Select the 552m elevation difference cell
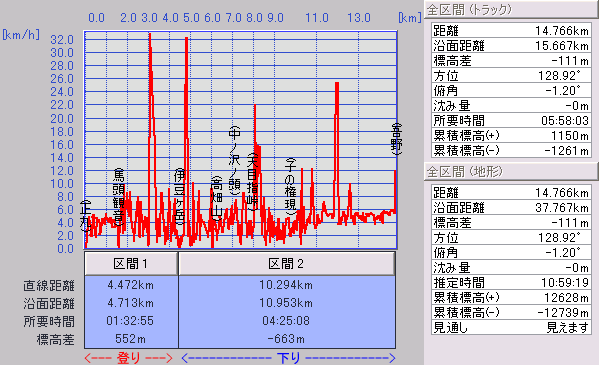The height and width of the screenshot is (365, 599). [x=130, y=339]
